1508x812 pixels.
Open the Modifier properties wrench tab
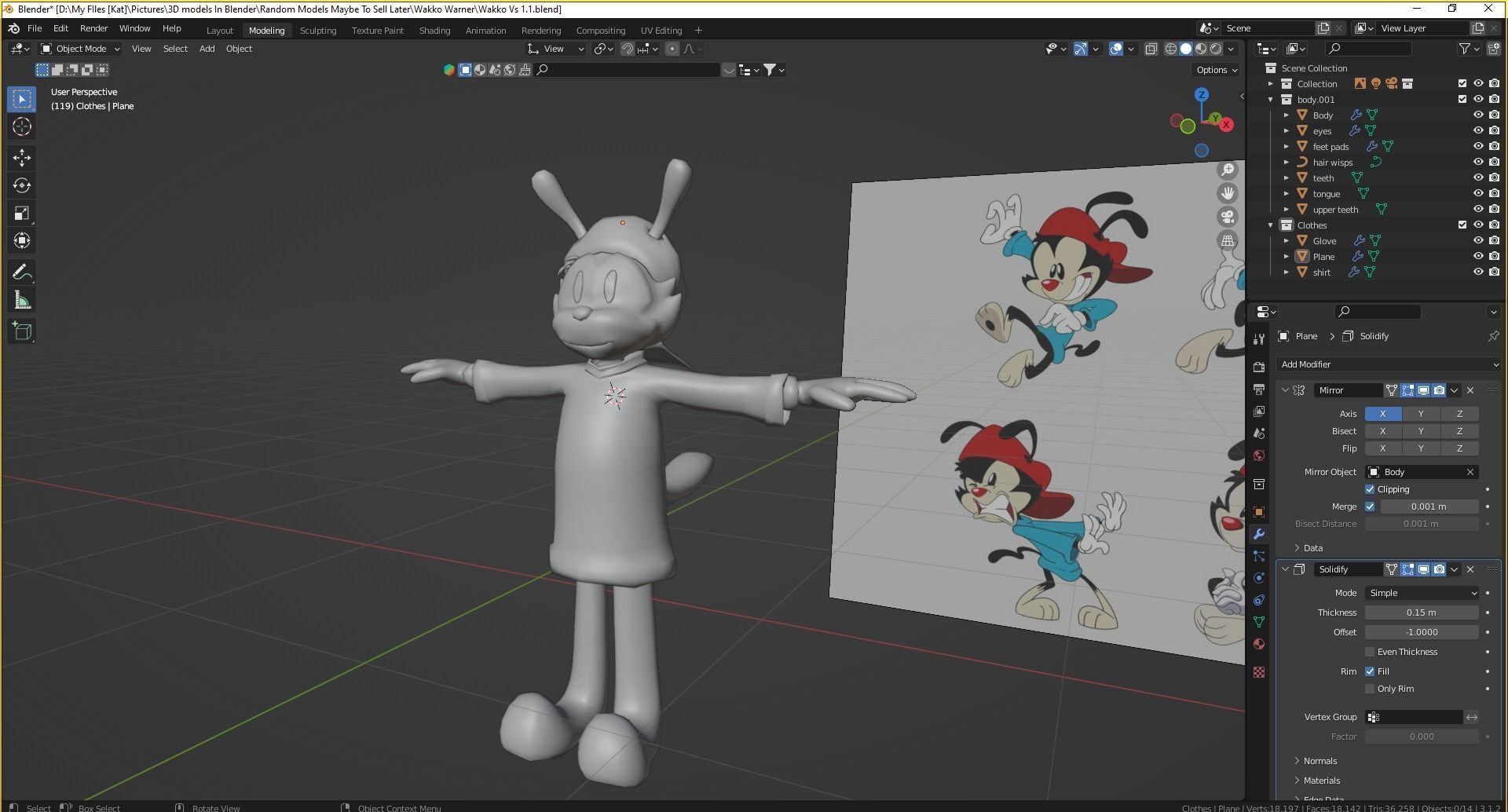point(1259,534)
